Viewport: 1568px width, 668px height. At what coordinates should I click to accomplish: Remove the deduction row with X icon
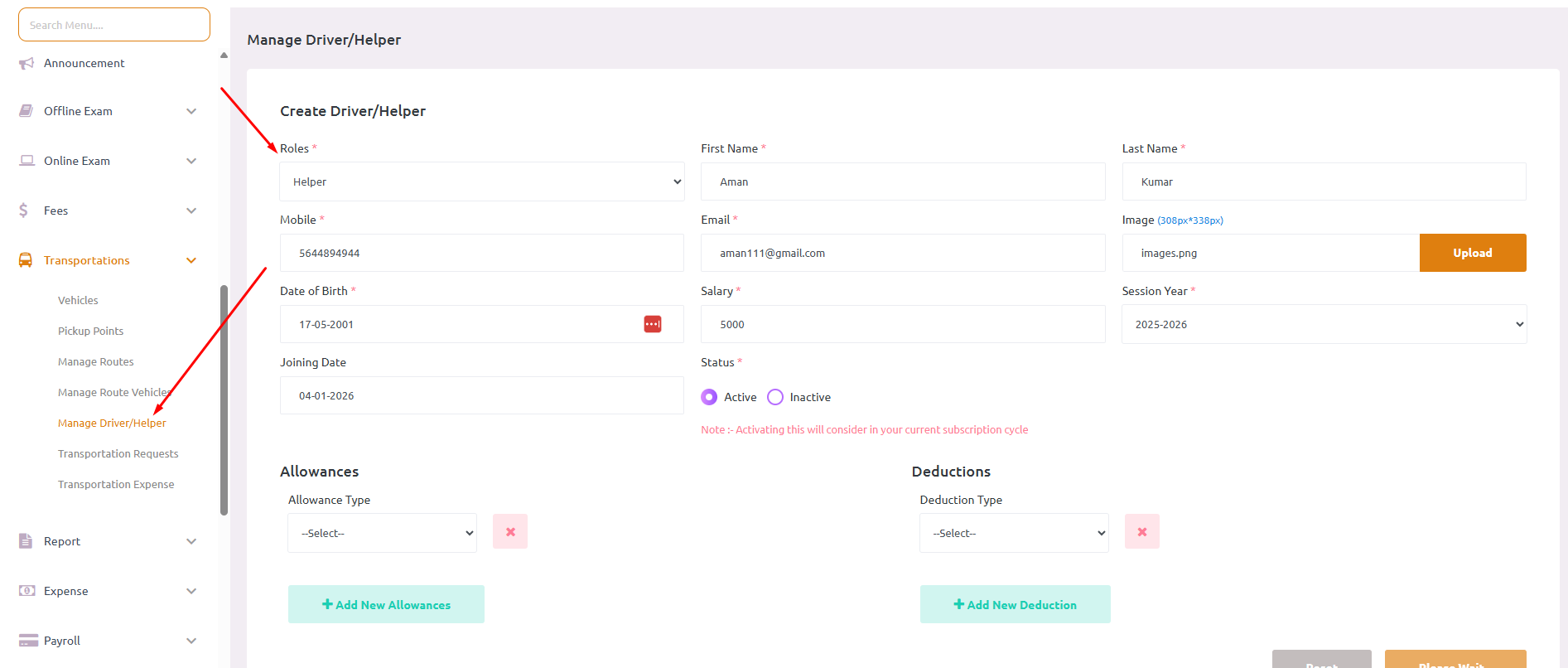pyautogui.click(x=1141, y=532)
